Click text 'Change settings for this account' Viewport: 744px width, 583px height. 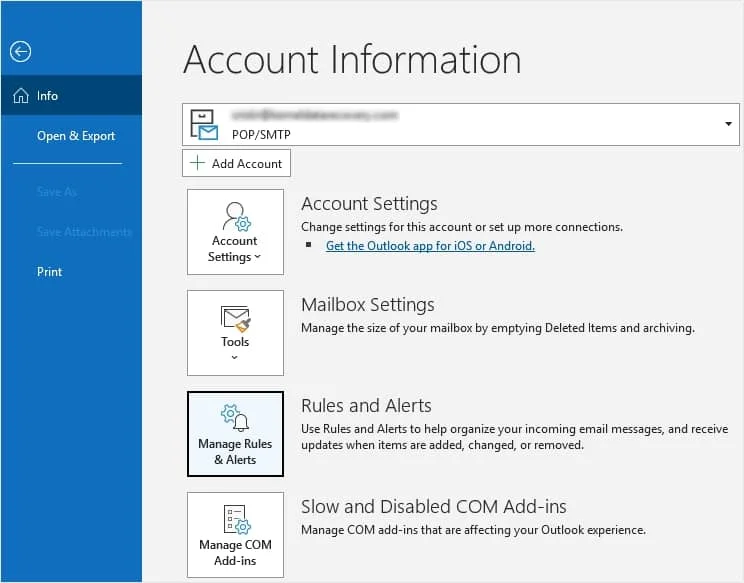(x=387, y=227)
